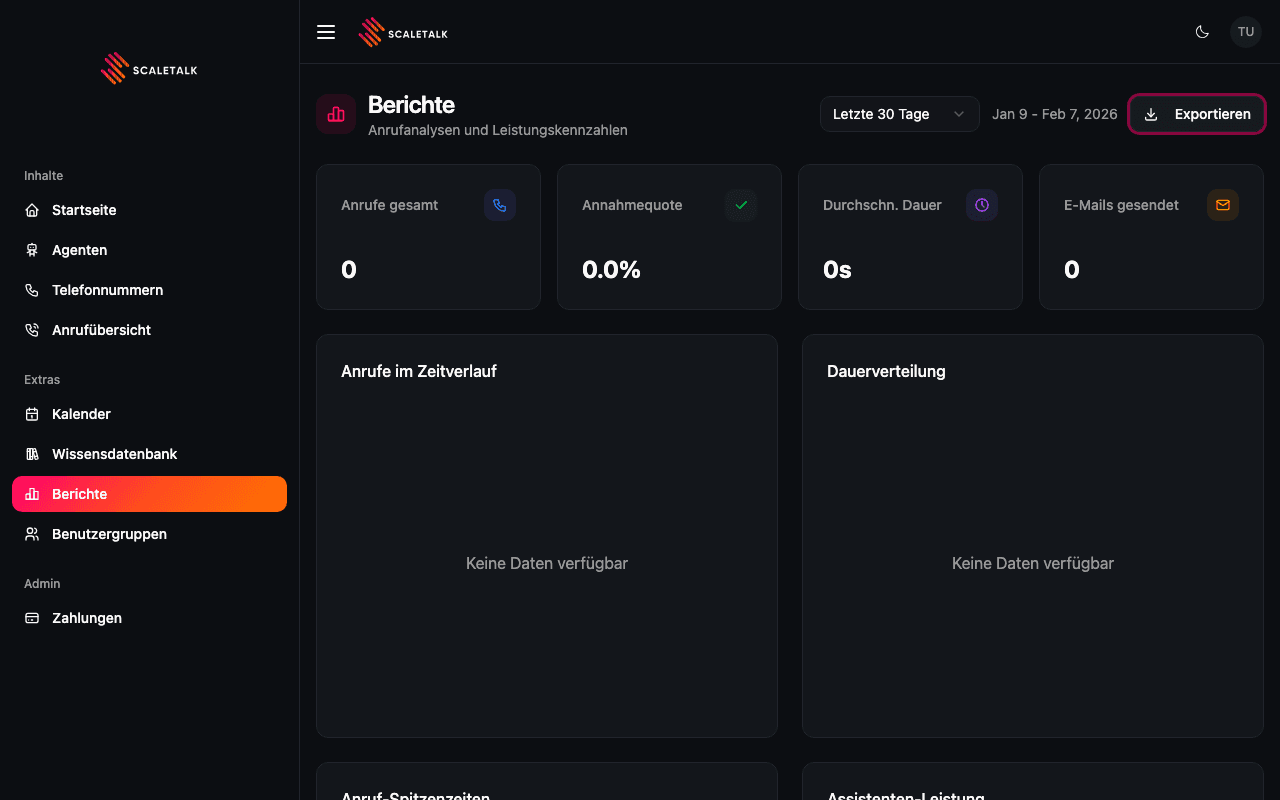
Task: Click the Scaletalk logo in the sidebar
Action: pyautogui.click(x=149, y=68)
